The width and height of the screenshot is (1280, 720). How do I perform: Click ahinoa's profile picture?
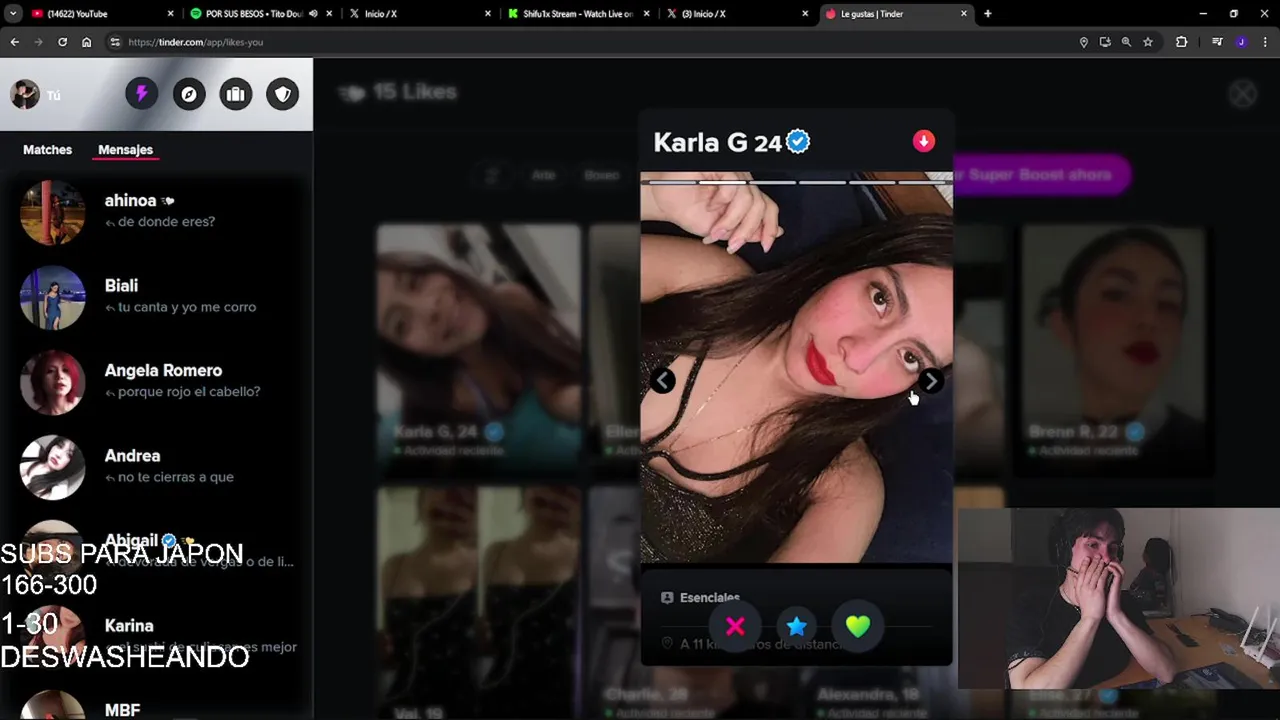pyautogui.click(x=52, y=212)
